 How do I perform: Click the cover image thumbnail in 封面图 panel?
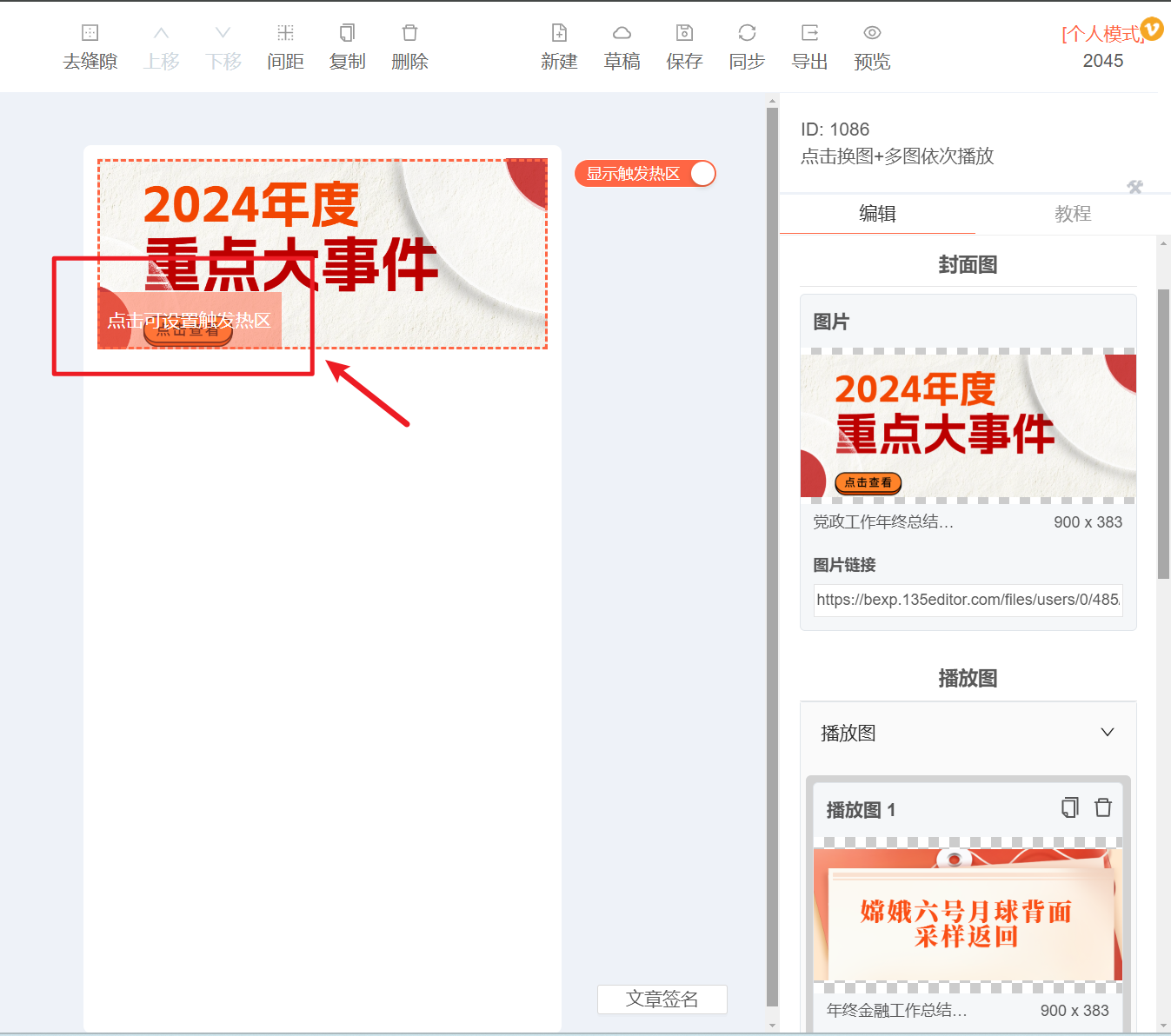[968, 426]
